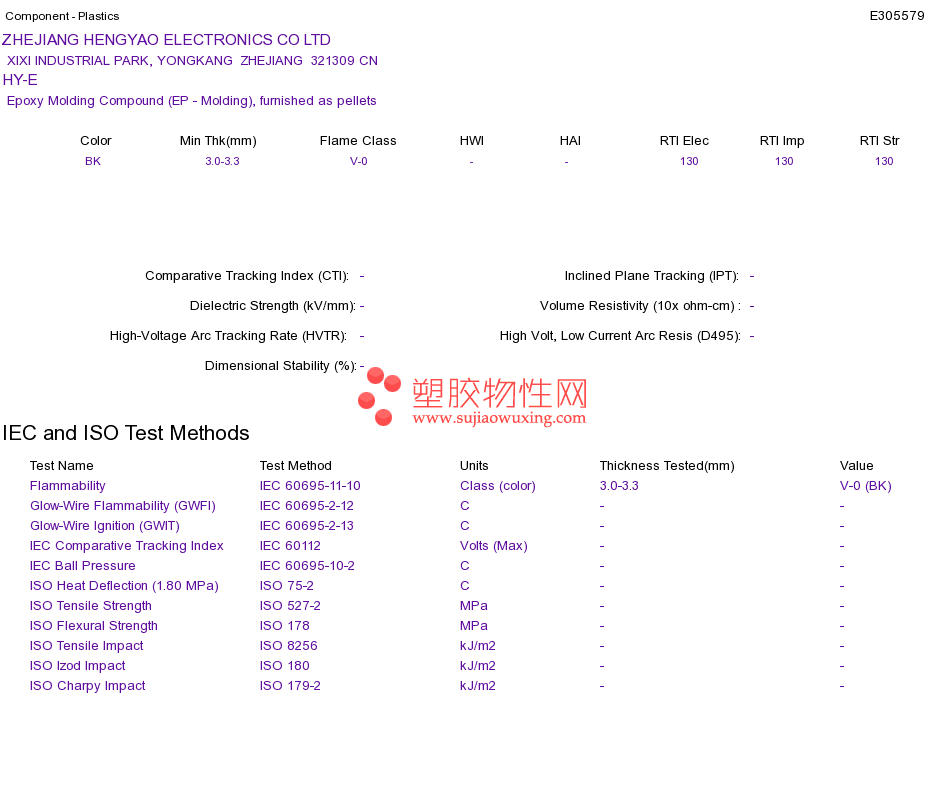Click the 'Test Method' column header
This screenshot has width=950, height=800.
click(296, 466)
